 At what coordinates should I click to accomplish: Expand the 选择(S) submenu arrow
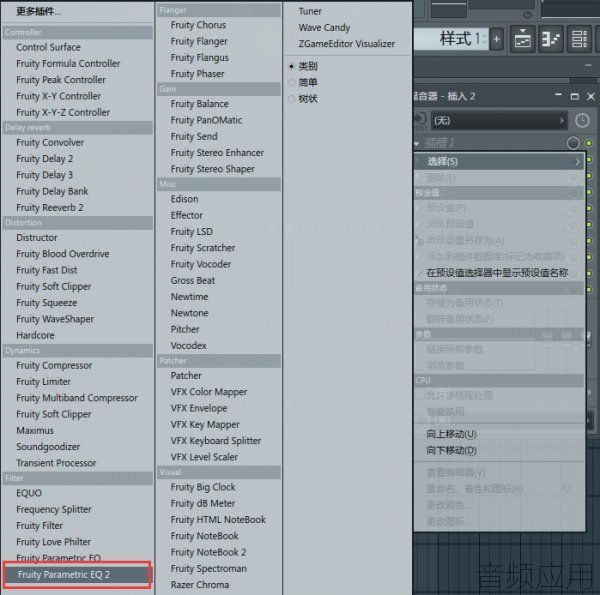tap(577, 162)
